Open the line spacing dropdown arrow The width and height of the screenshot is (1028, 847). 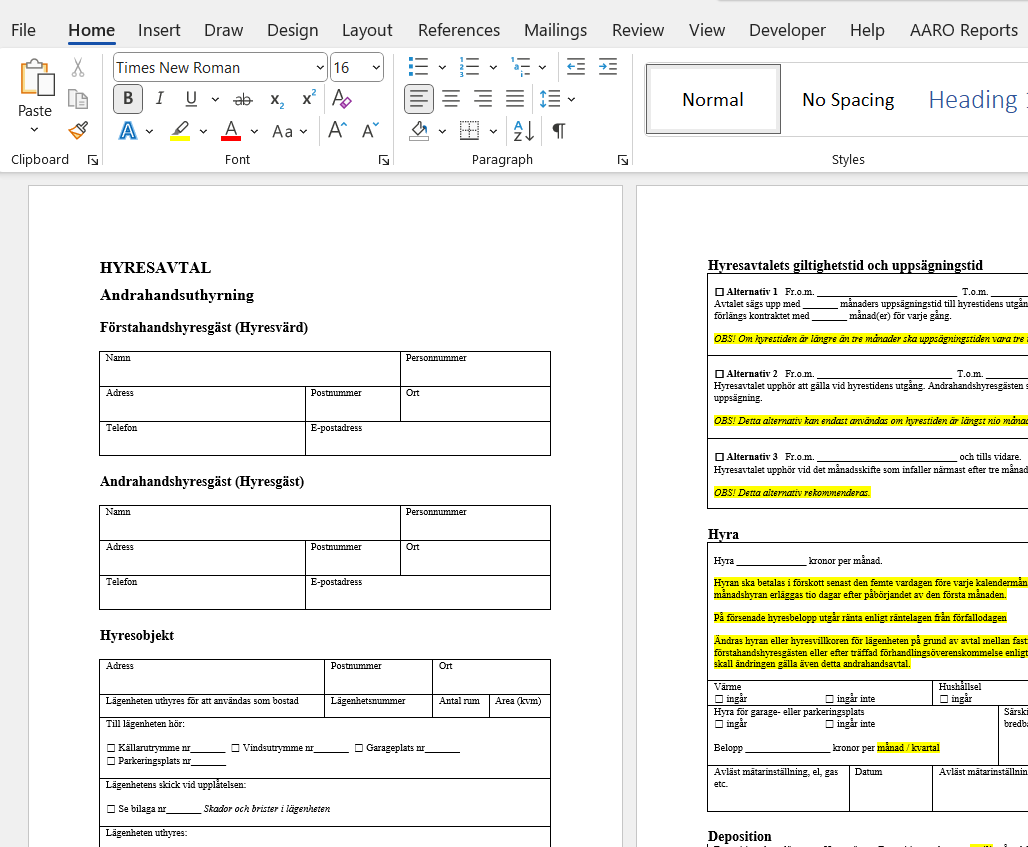point(572,99)
